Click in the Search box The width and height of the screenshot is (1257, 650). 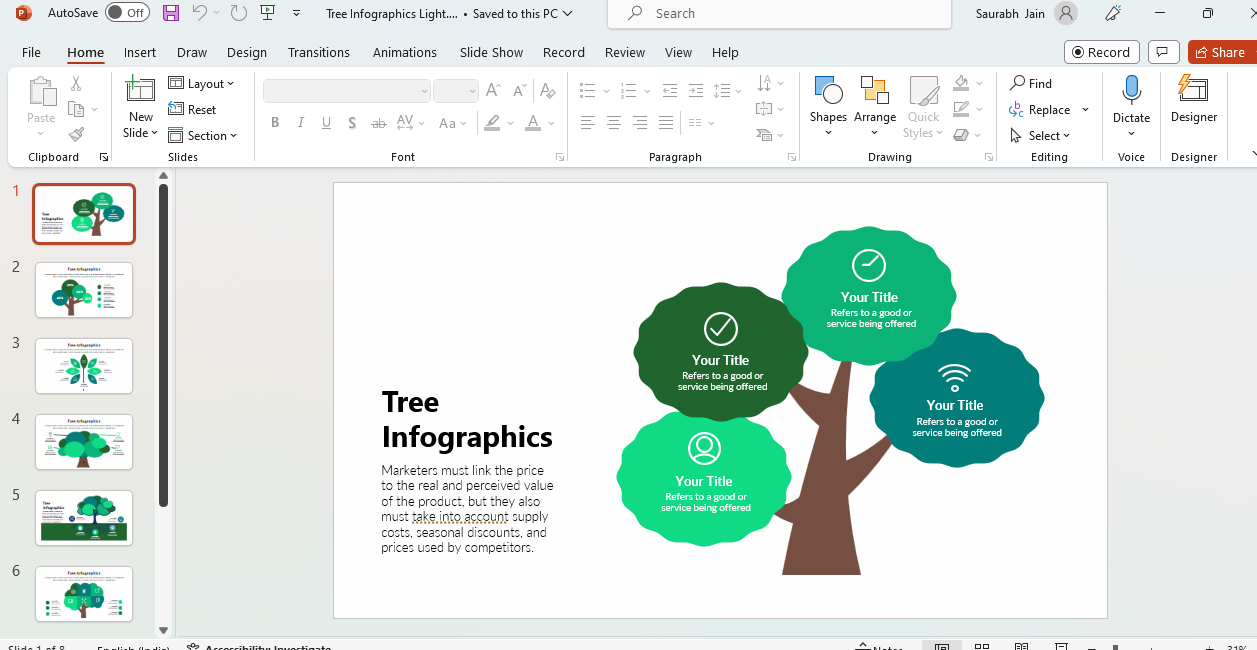click(779, 14)
